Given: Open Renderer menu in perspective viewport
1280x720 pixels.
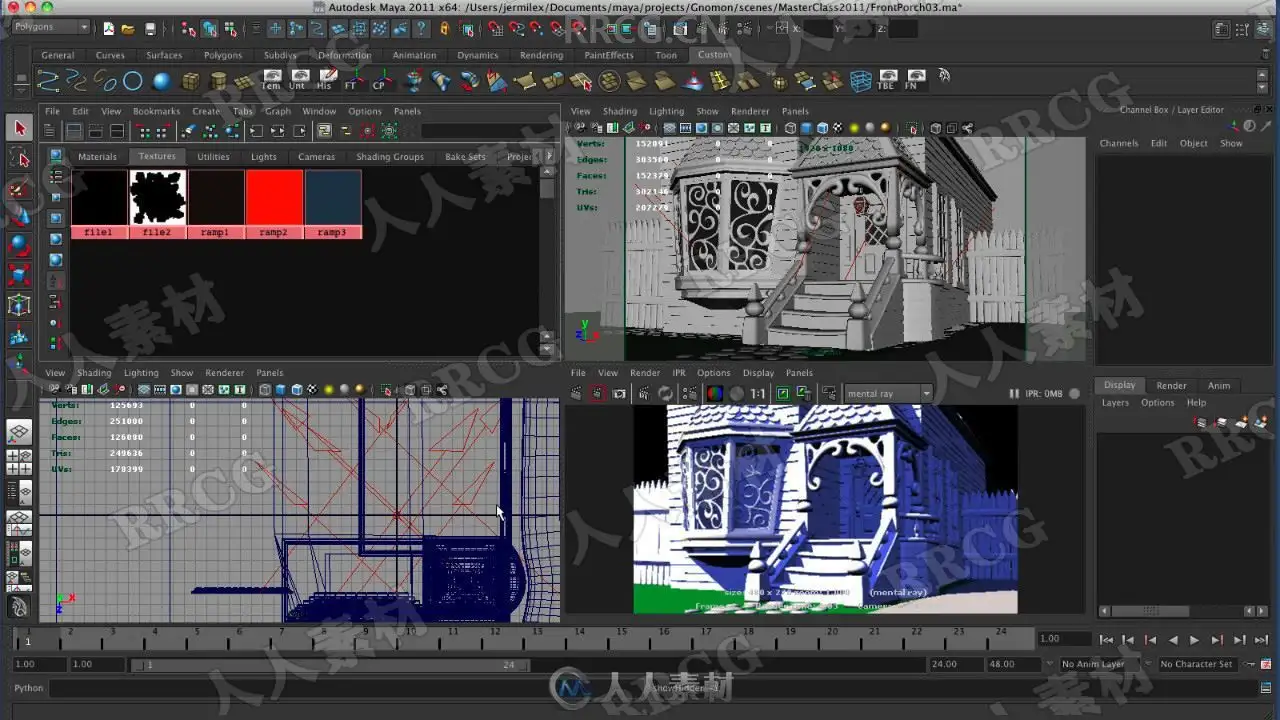Looking at the screenshot, I should pyautogui.click(x=750, y=111).
